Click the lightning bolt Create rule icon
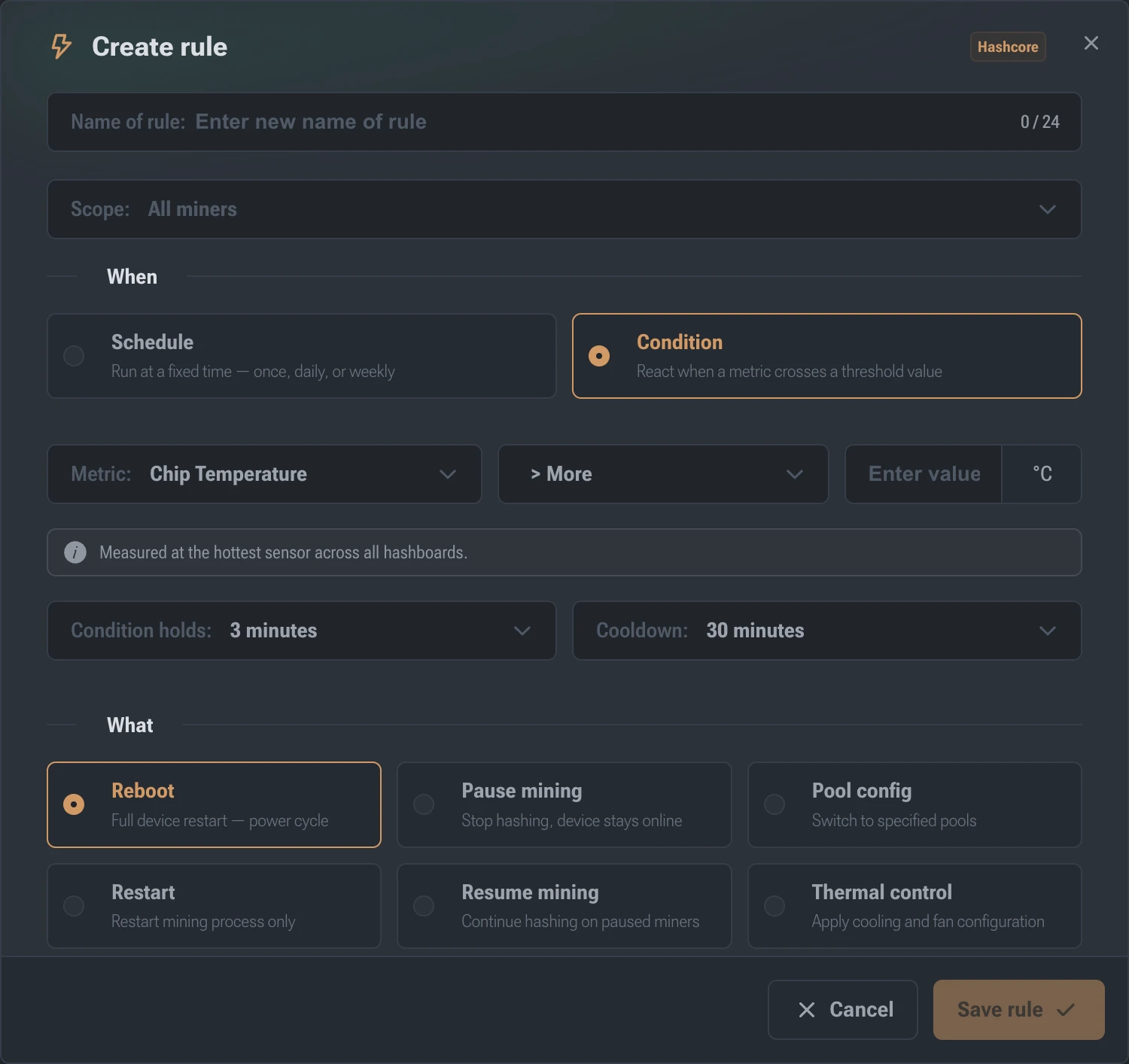This screenshot has width=1129, height=1064. point(61,47)
